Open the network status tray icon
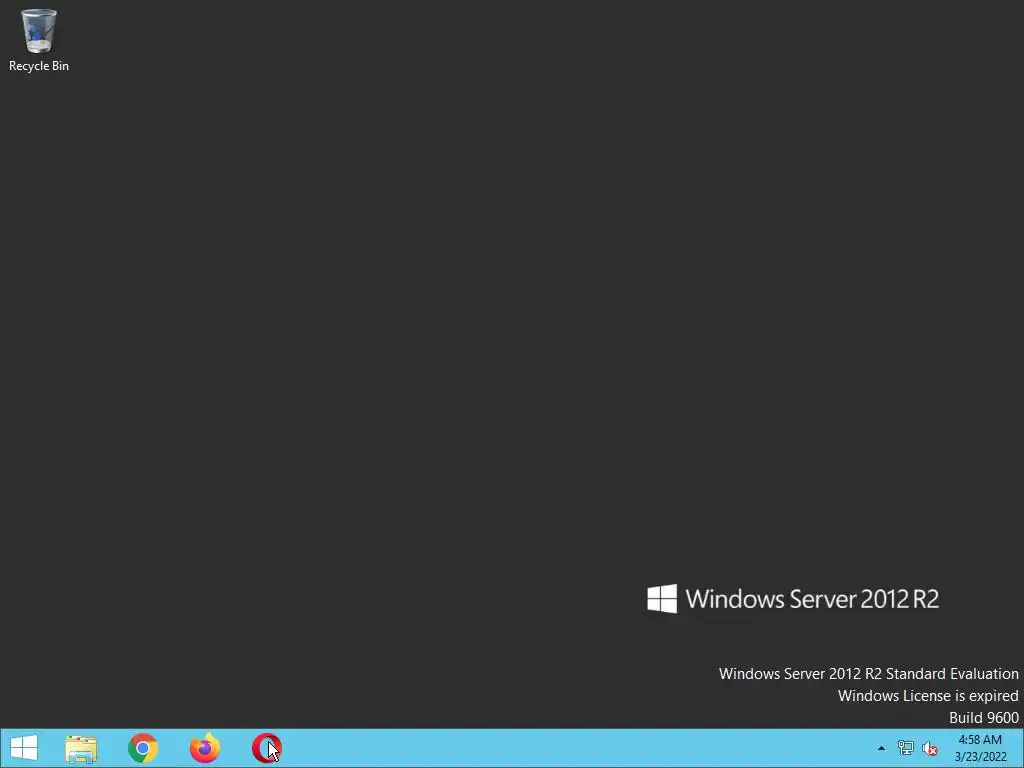The image size is (1024, 768). (905, 748)
